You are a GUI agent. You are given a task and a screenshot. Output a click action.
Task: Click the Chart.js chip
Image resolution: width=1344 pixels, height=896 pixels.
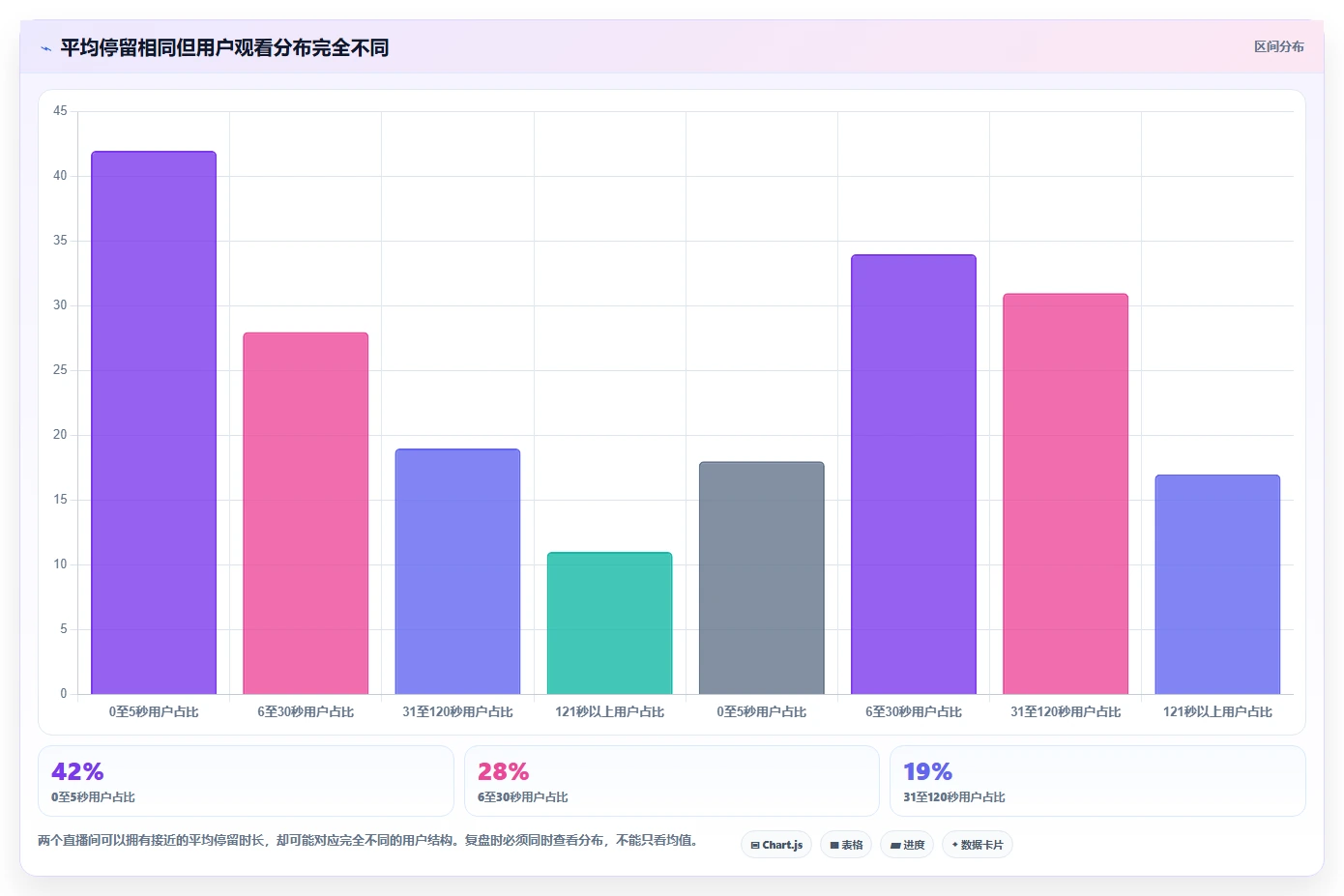[776, 845]
